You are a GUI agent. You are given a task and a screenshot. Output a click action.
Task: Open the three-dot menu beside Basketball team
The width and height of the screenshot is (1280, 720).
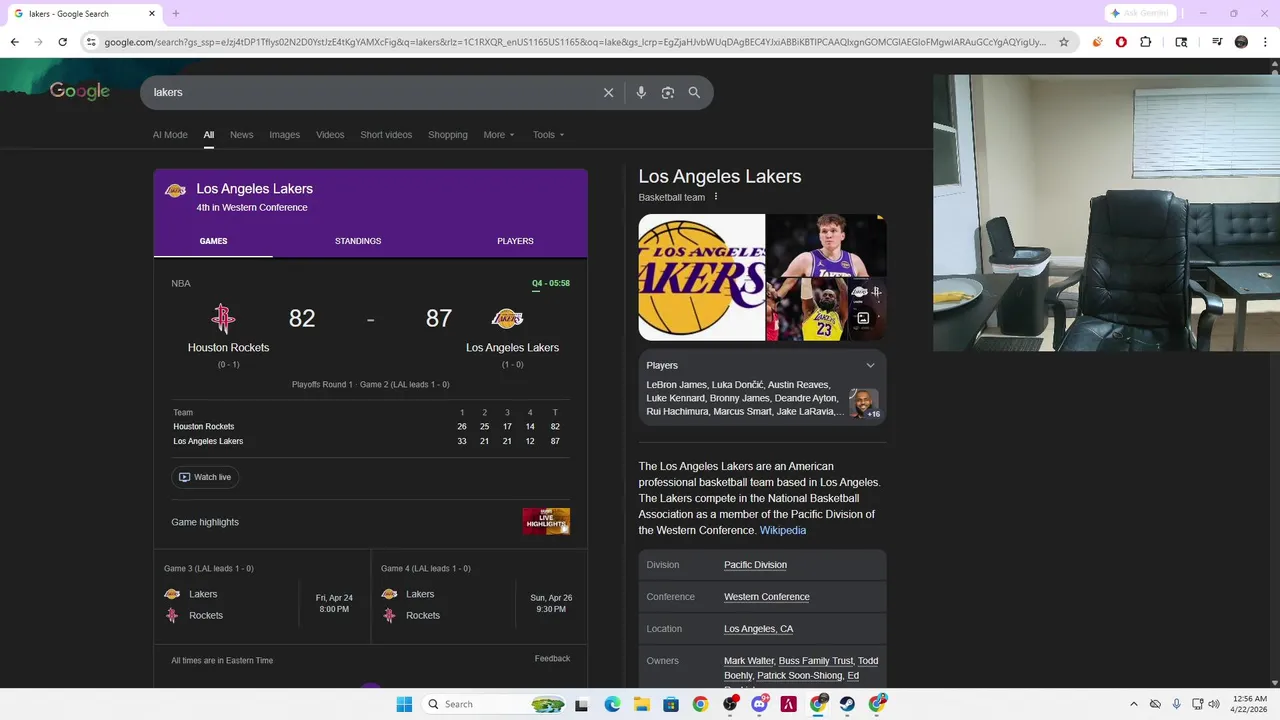pyautogui.click(x=716, y=197)
